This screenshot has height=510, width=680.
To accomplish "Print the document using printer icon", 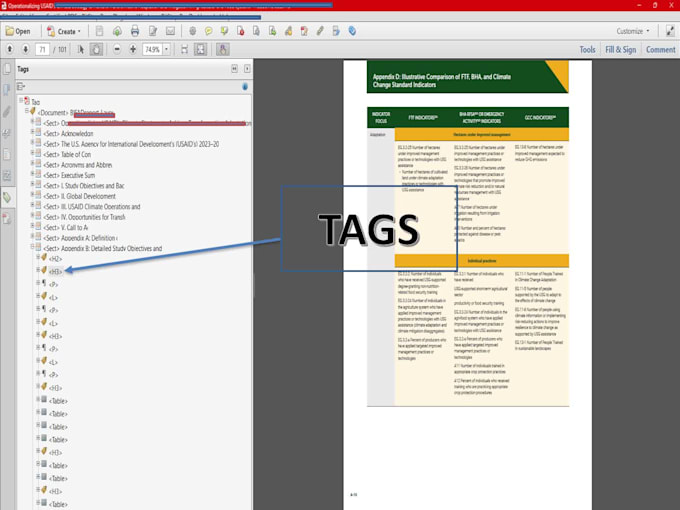I will click(x=135, y=31).
